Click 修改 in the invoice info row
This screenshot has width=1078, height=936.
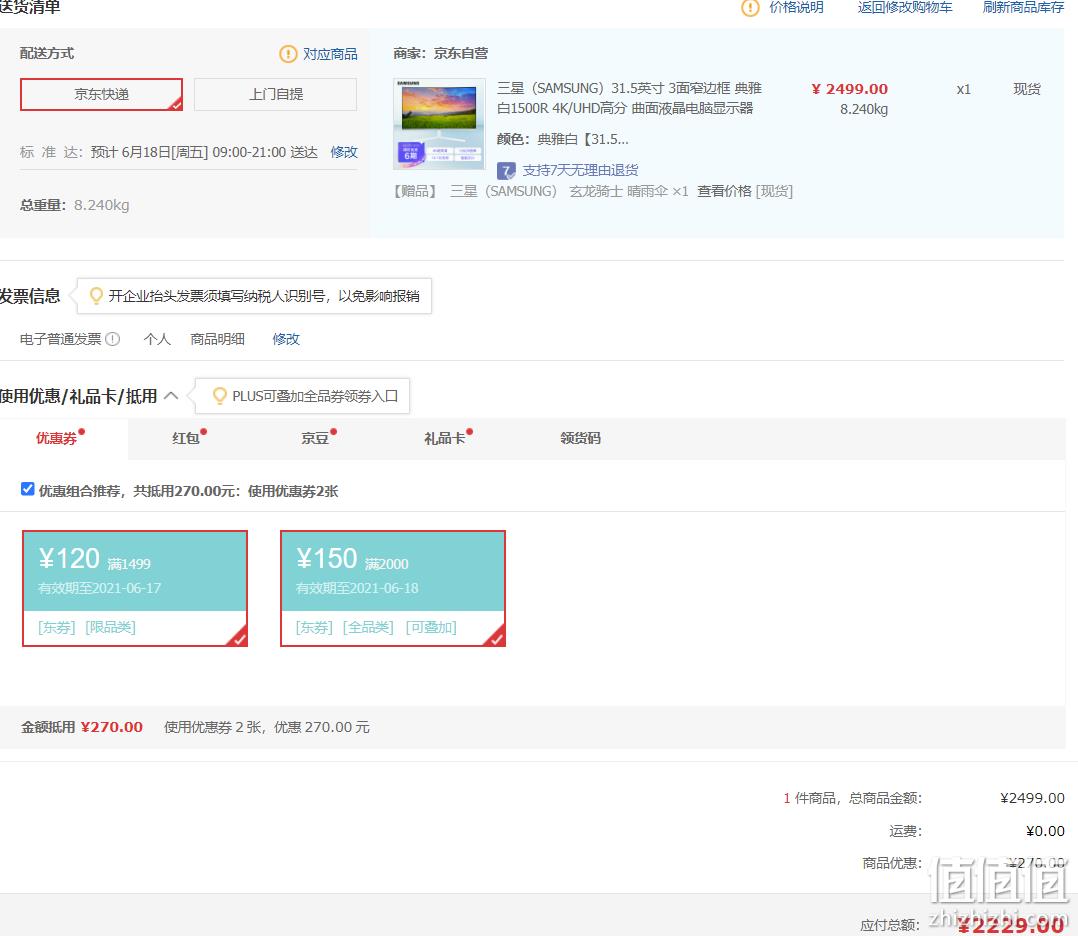(286, 339)
